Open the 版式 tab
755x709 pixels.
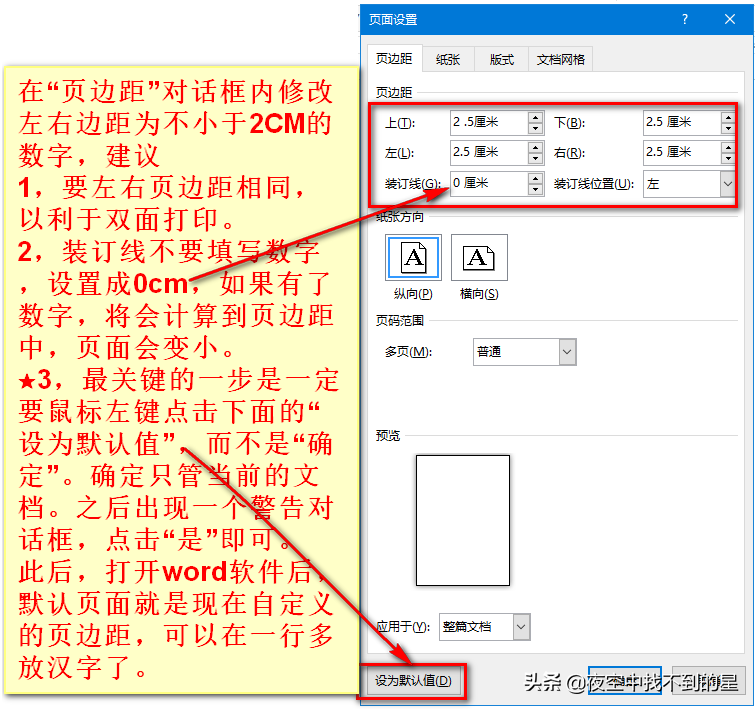(x=502, y=60)
